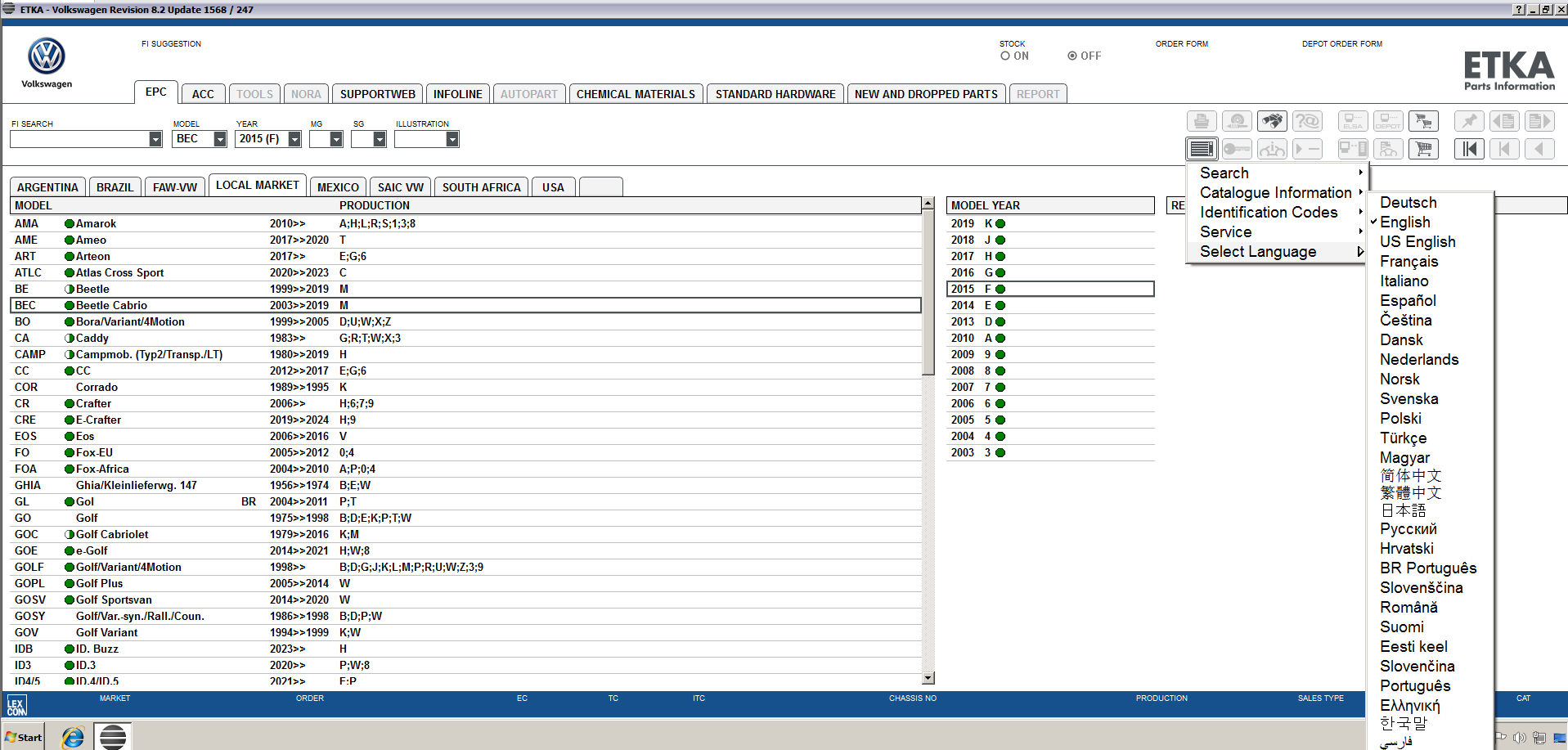The height and width of the screenshot is (750, 1568).
Task: Select model year 2019 K
Action: coord(1050,224)
